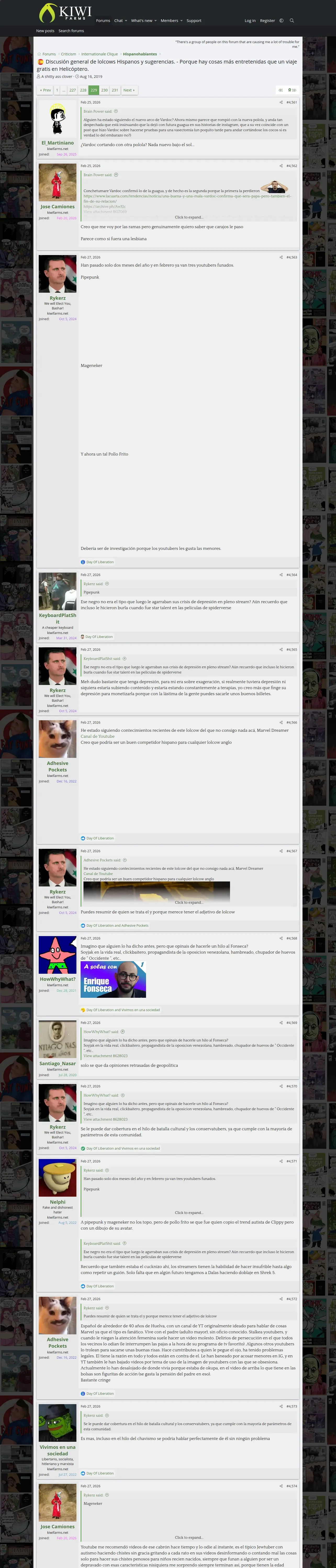Open the Support nav item
336x1568 pixels.
194,21
